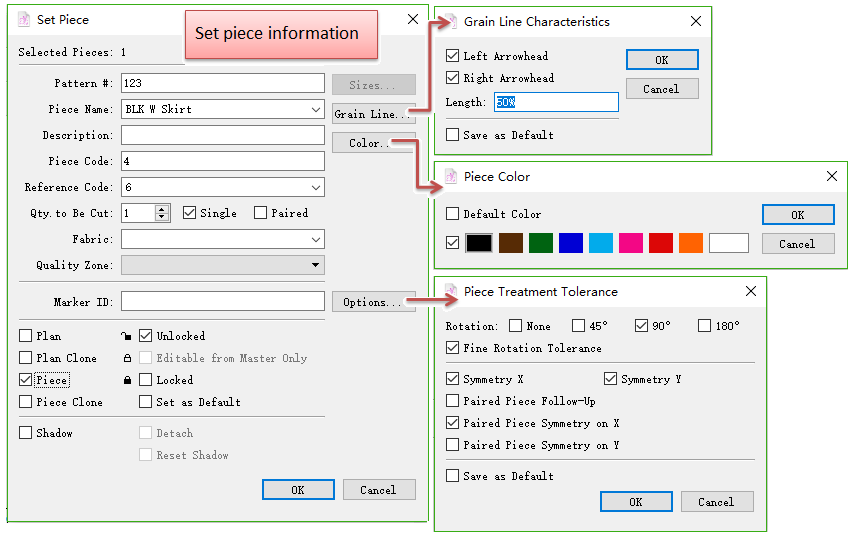Click the grain line Length field
Viewport: 855px width, 536px height.
coord(555,102)
